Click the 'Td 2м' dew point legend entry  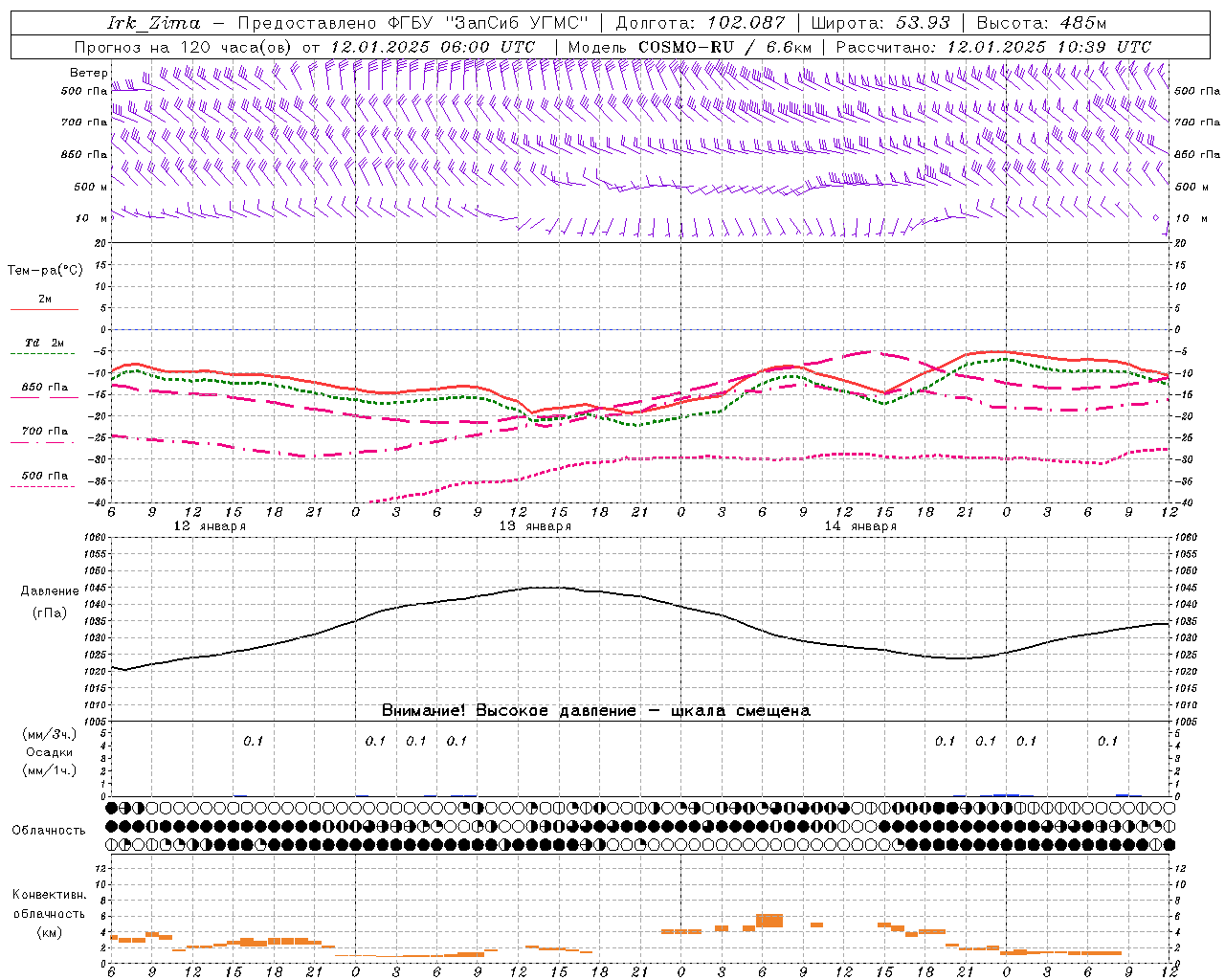pyautogui.click(x=45, y=343)
